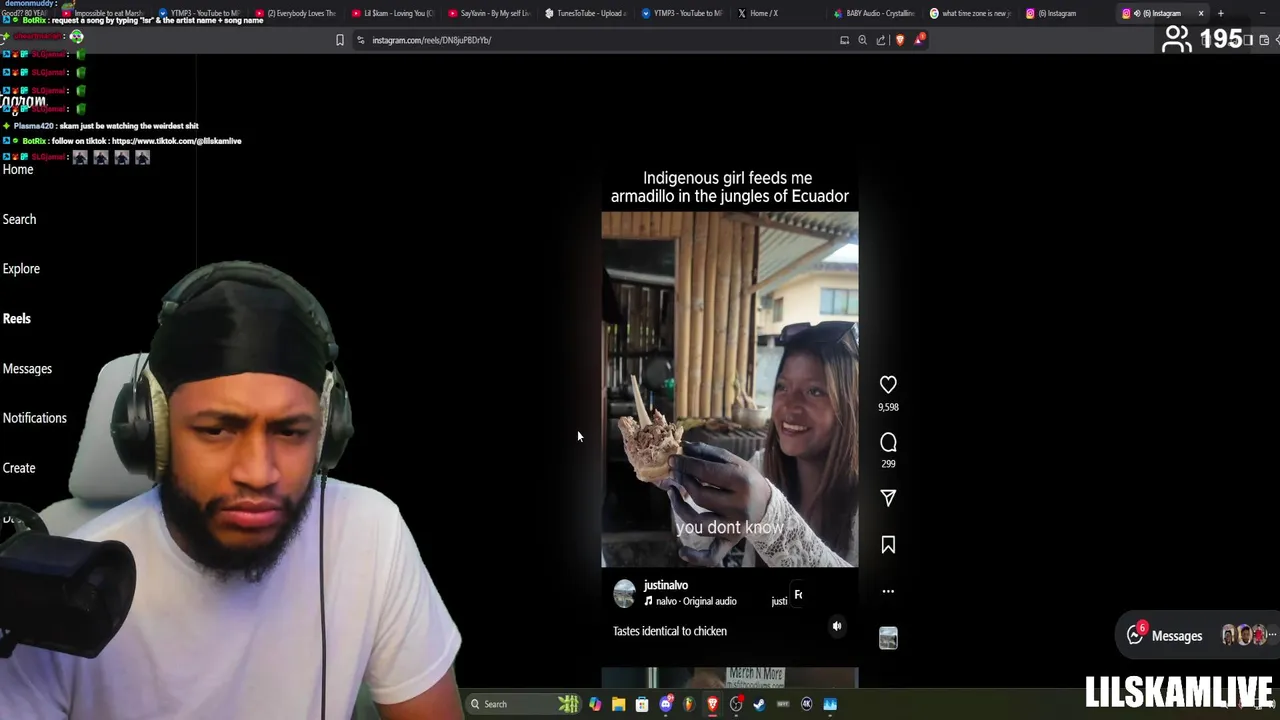Read the caption Tastes identical to chicken

(x=670, y=631)
